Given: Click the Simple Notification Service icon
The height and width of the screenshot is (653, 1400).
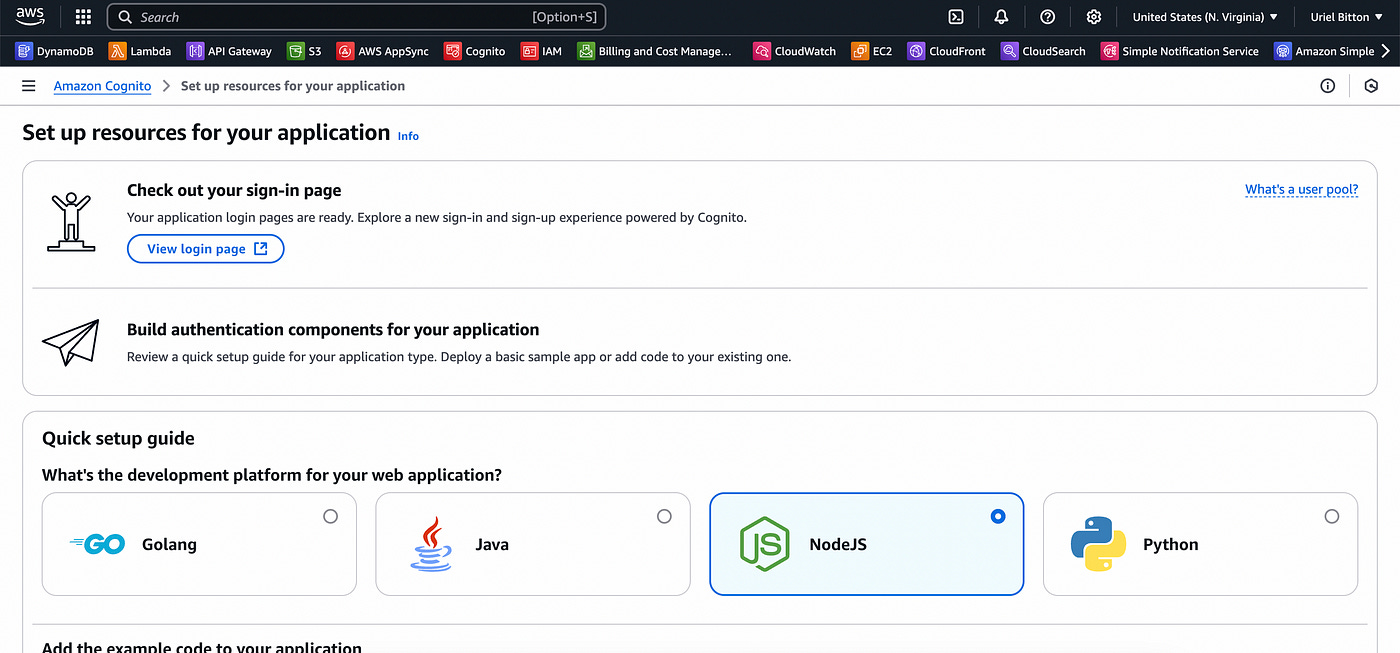Looking at the screenshot, I should pos(1109,51).
